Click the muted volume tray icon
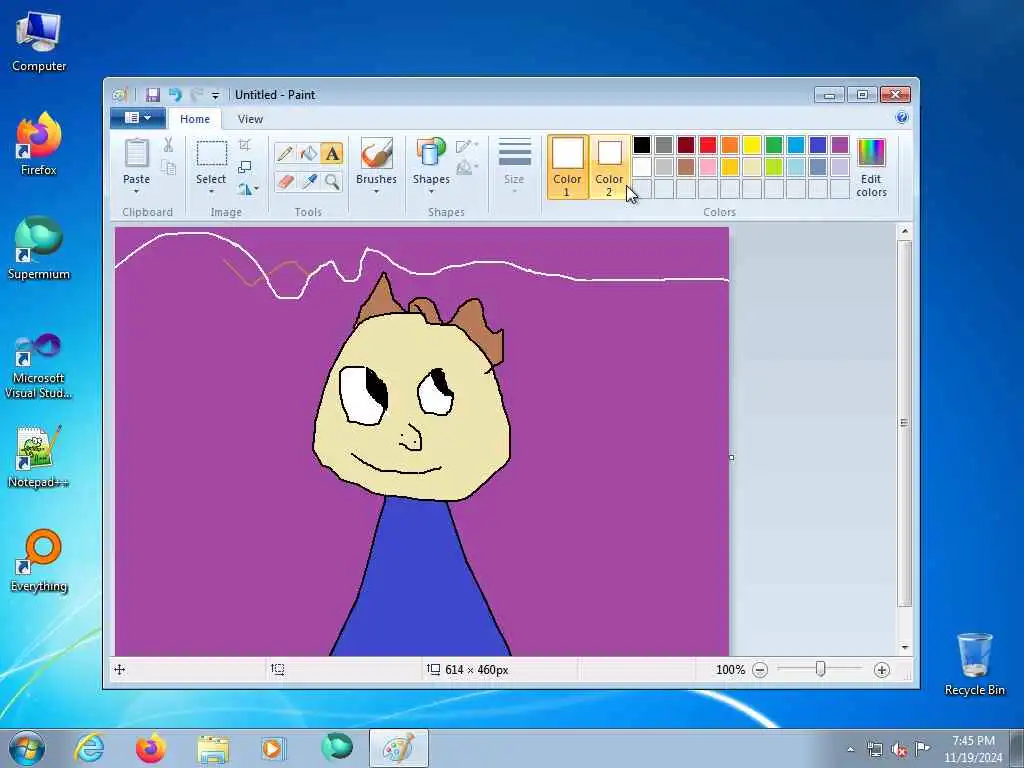Viewport: 1024px width, 768px height. (x=899, y=749)
